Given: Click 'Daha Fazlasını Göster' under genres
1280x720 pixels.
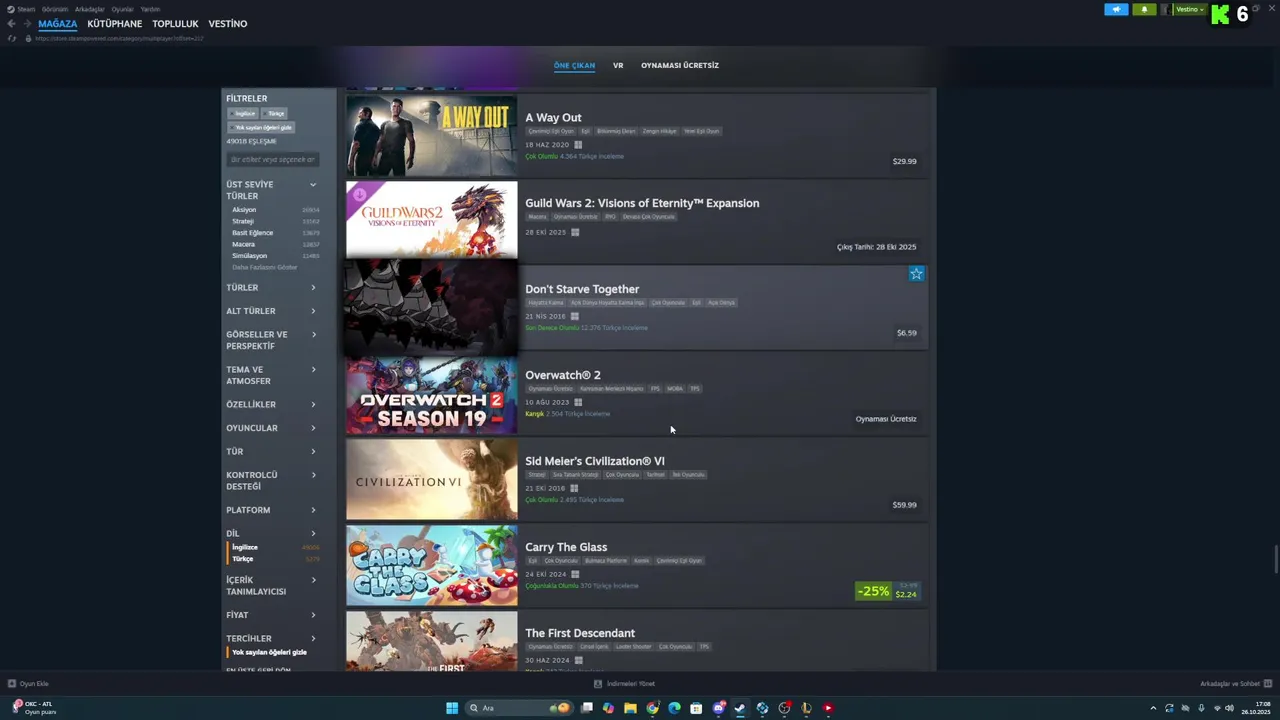Looking at the screenshot, I should click(x=265, y=267).
